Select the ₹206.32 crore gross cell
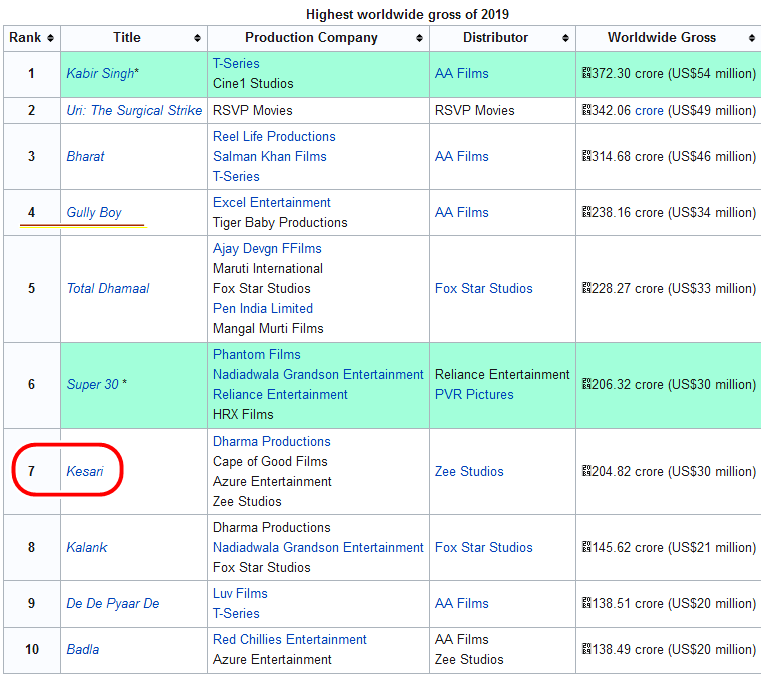 tap(668, 384)
